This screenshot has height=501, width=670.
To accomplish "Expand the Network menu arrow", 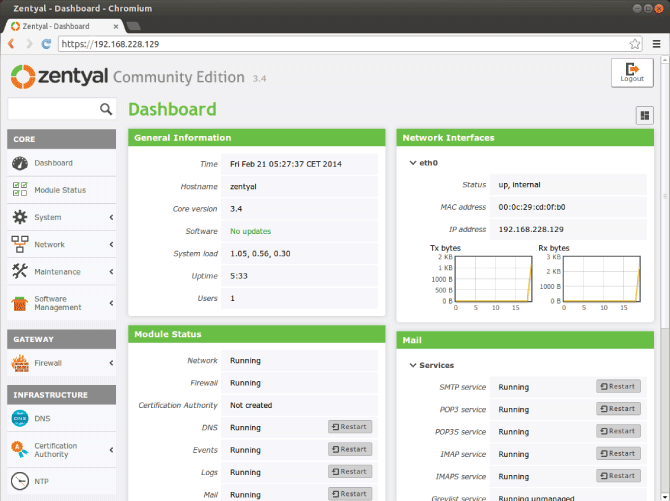I will 111,245.
